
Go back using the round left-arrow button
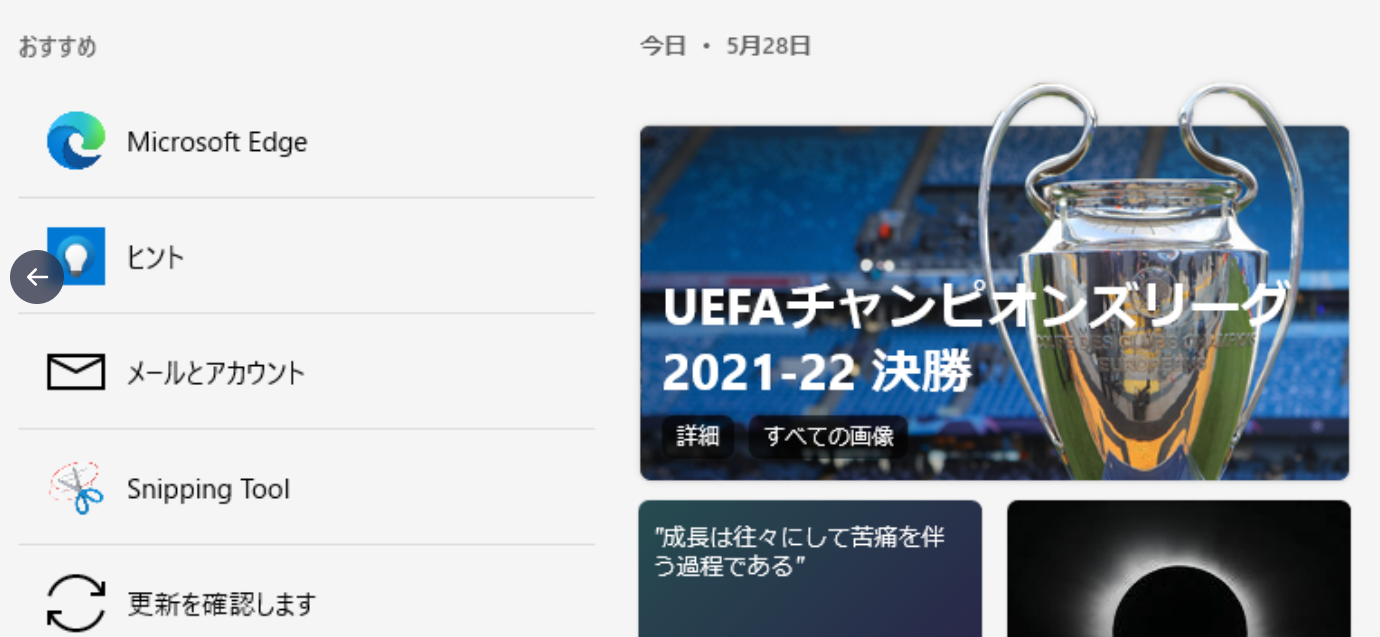(x=37, y=277)
